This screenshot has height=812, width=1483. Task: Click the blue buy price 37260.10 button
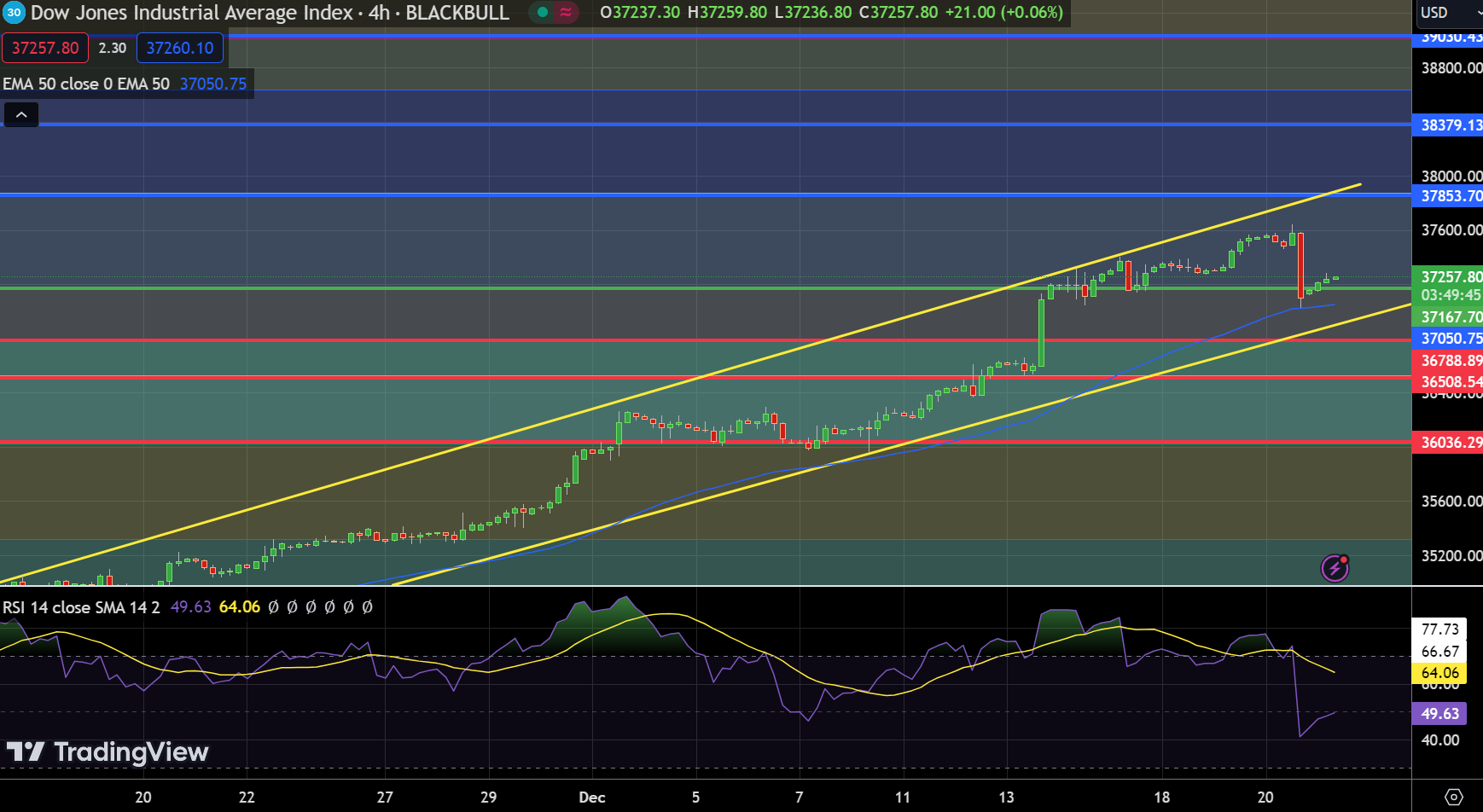pyautogui.click(x=180, y=48)
